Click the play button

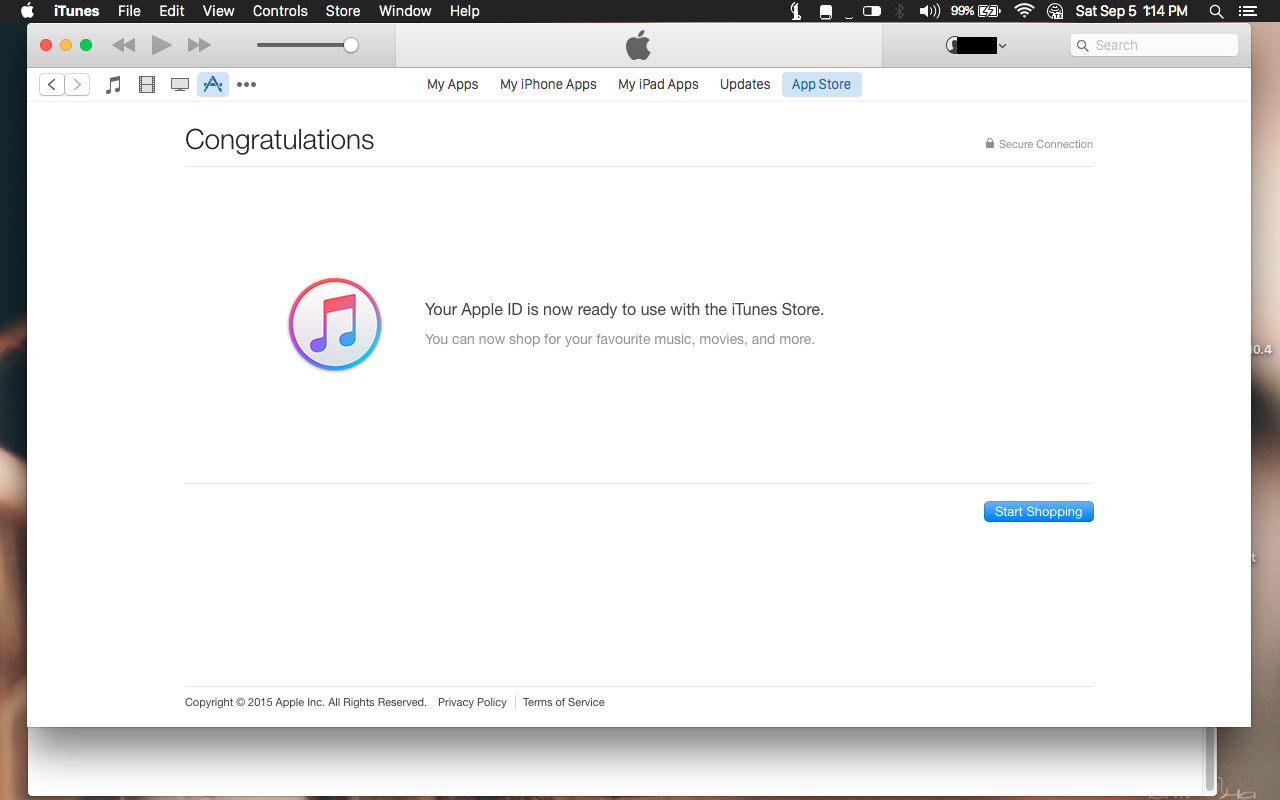(161, 45)
